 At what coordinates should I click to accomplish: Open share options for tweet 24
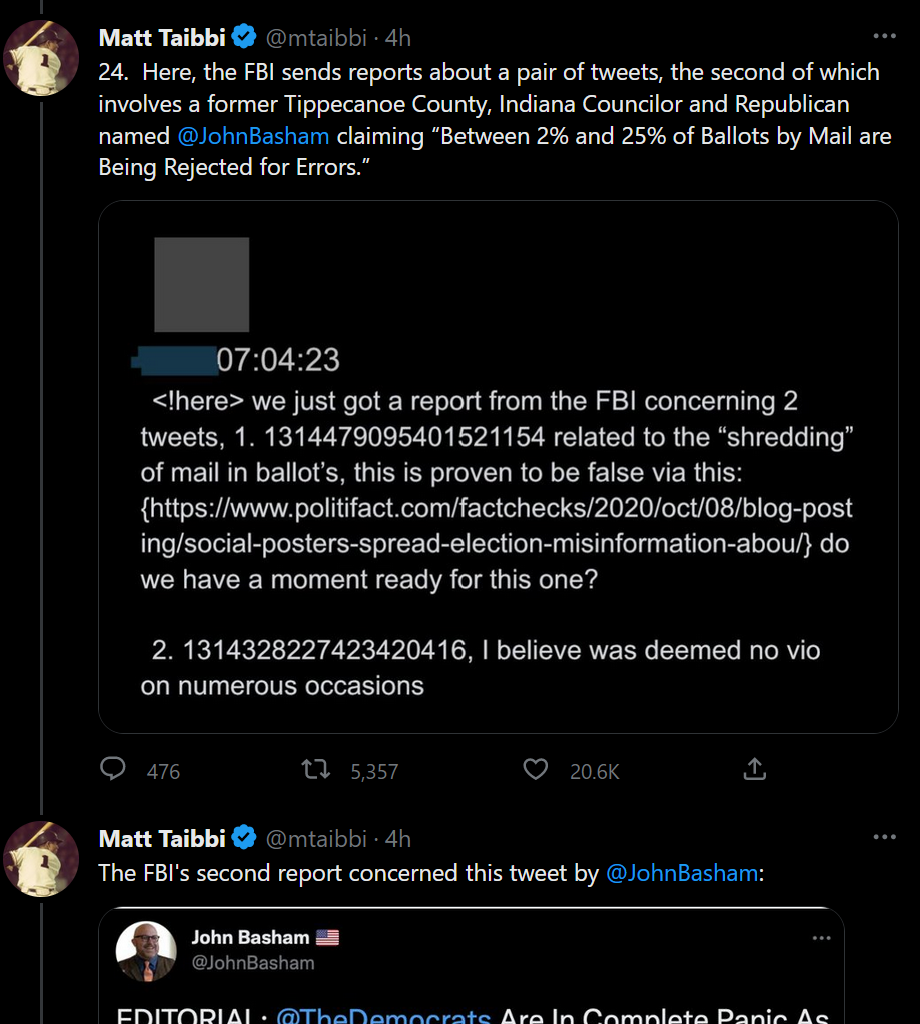tap(755, 769)
